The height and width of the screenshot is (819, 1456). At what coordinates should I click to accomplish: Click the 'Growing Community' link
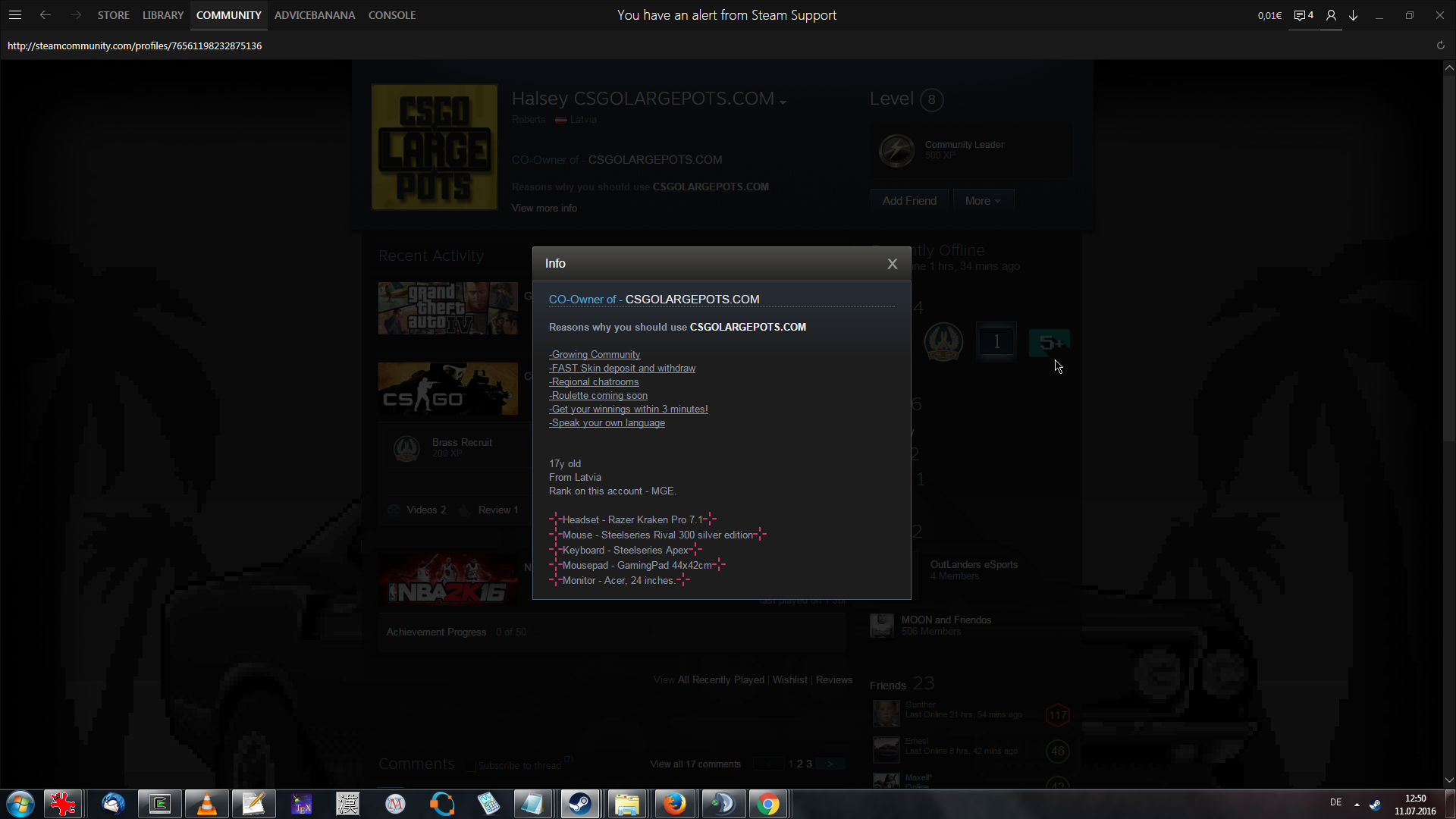coord(595,355)
